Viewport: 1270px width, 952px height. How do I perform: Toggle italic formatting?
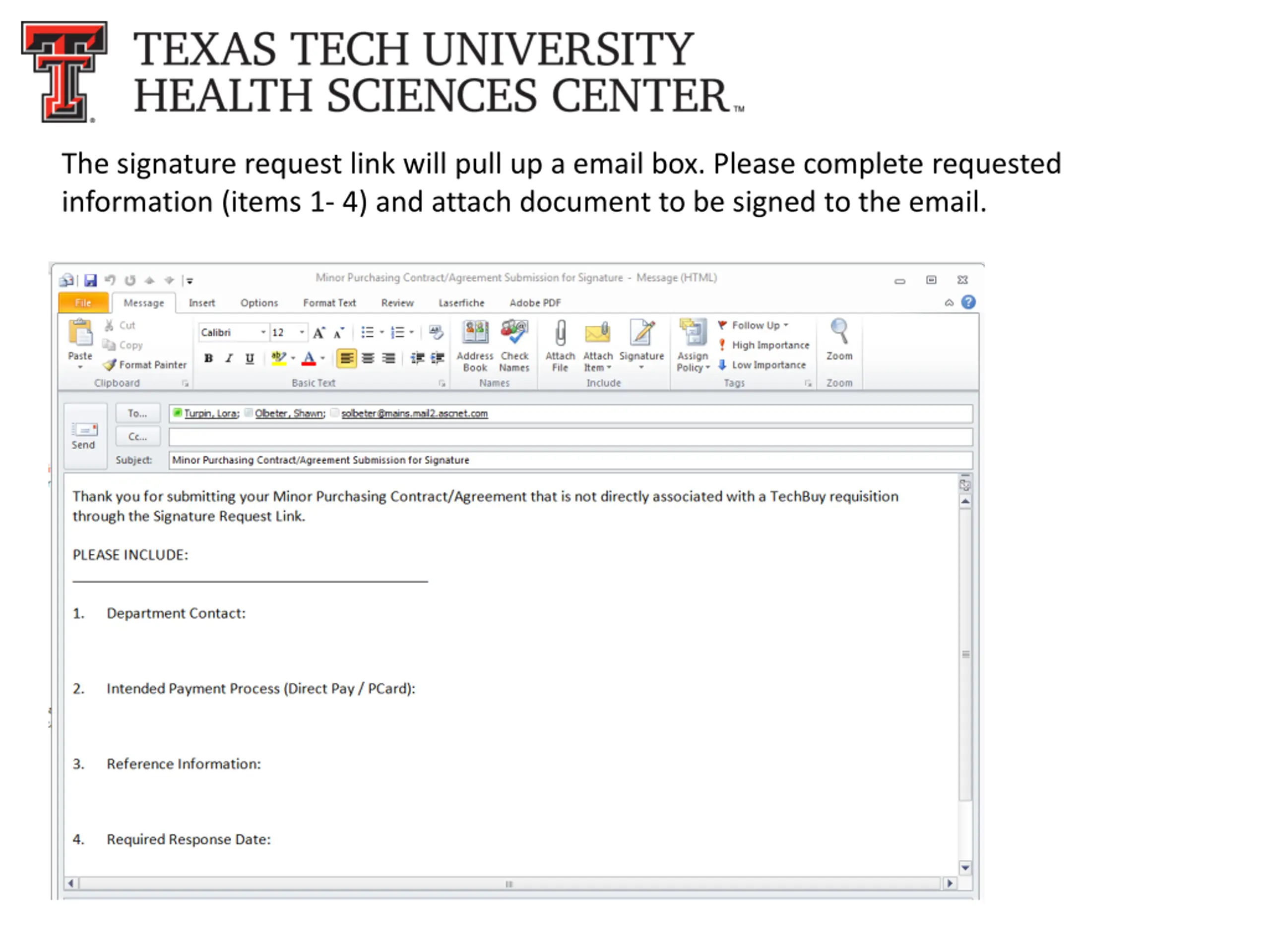click(229, 358)
